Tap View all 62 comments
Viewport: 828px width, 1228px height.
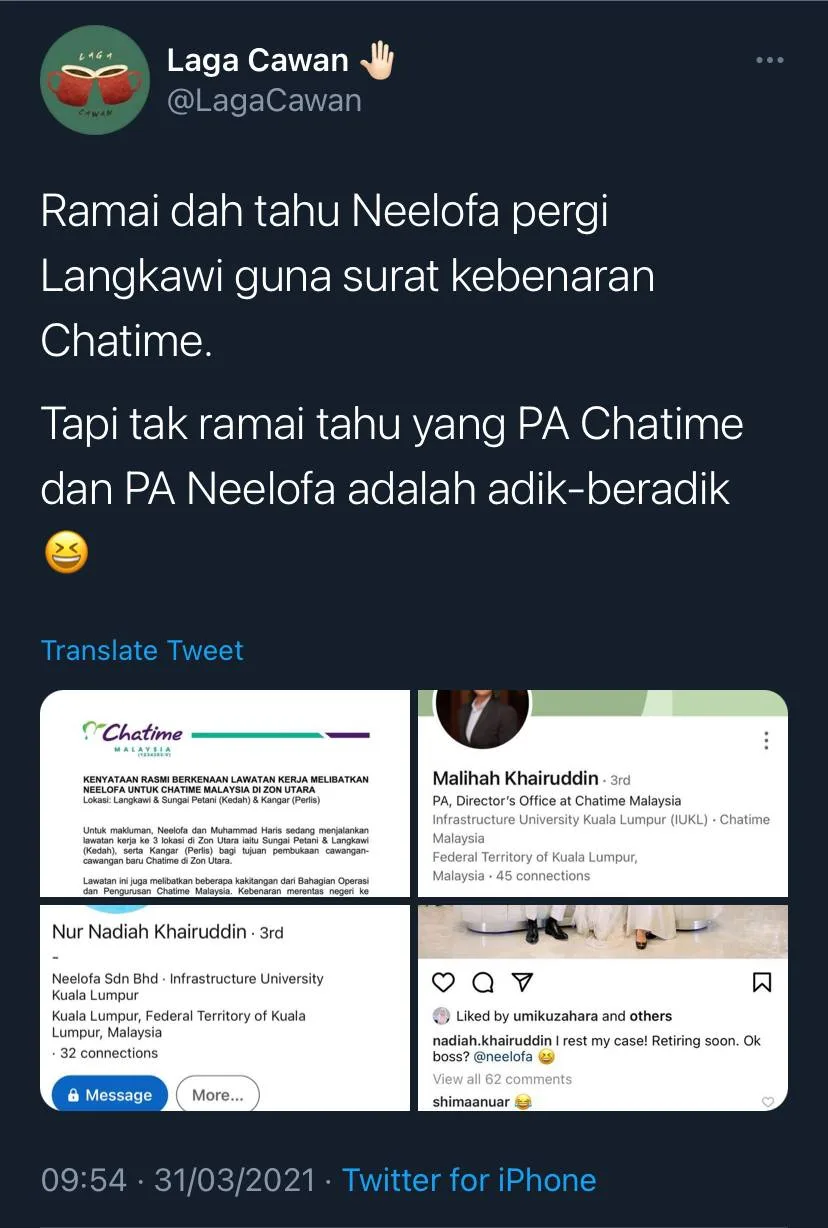pos(502,1079)
